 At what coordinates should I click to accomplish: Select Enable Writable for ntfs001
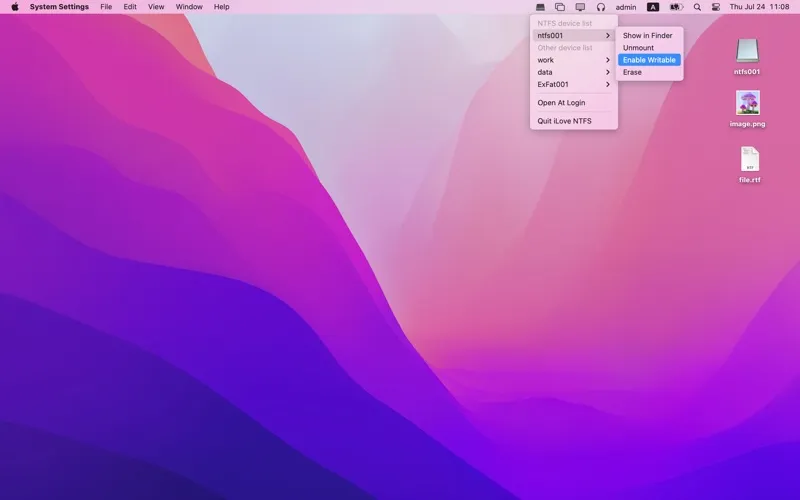[649, 60]
